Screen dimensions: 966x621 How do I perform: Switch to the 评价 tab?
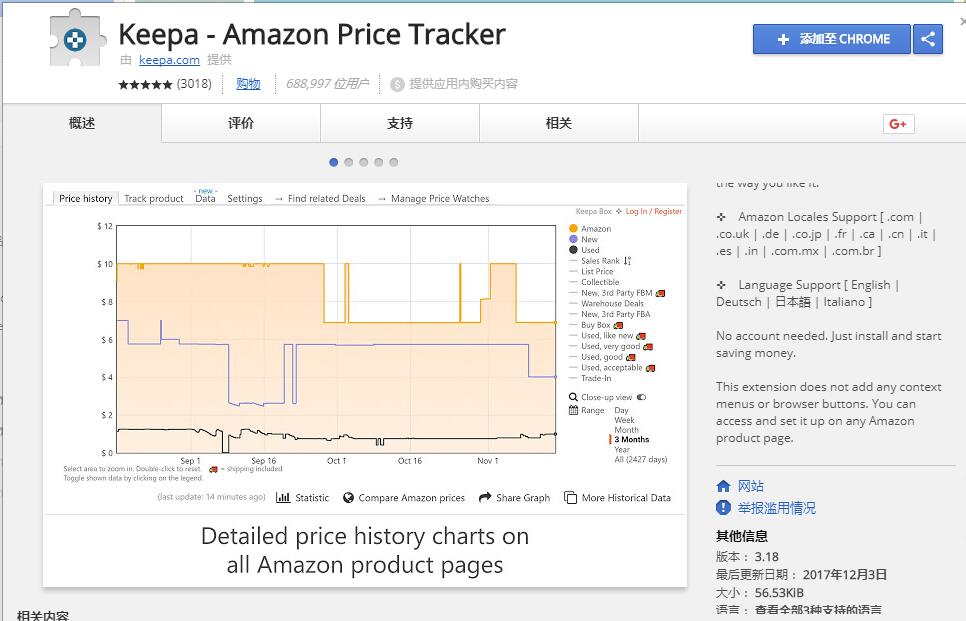point(241,123)
